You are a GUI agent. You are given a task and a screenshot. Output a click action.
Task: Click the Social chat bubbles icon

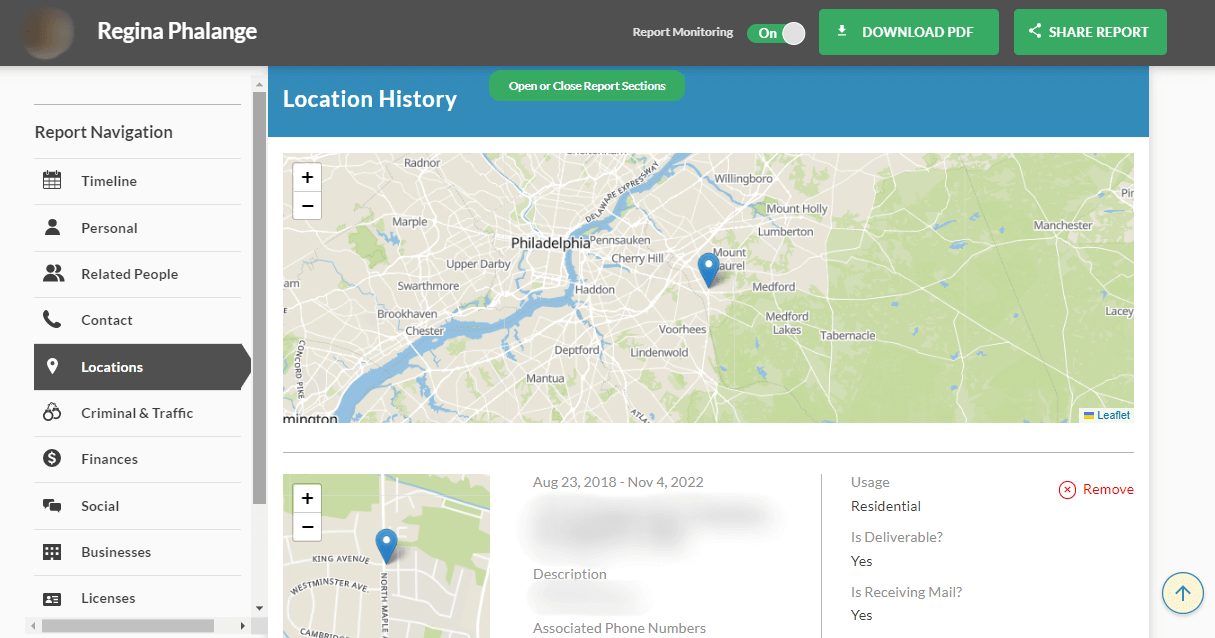pyautogui.click(x=53, y=506)
